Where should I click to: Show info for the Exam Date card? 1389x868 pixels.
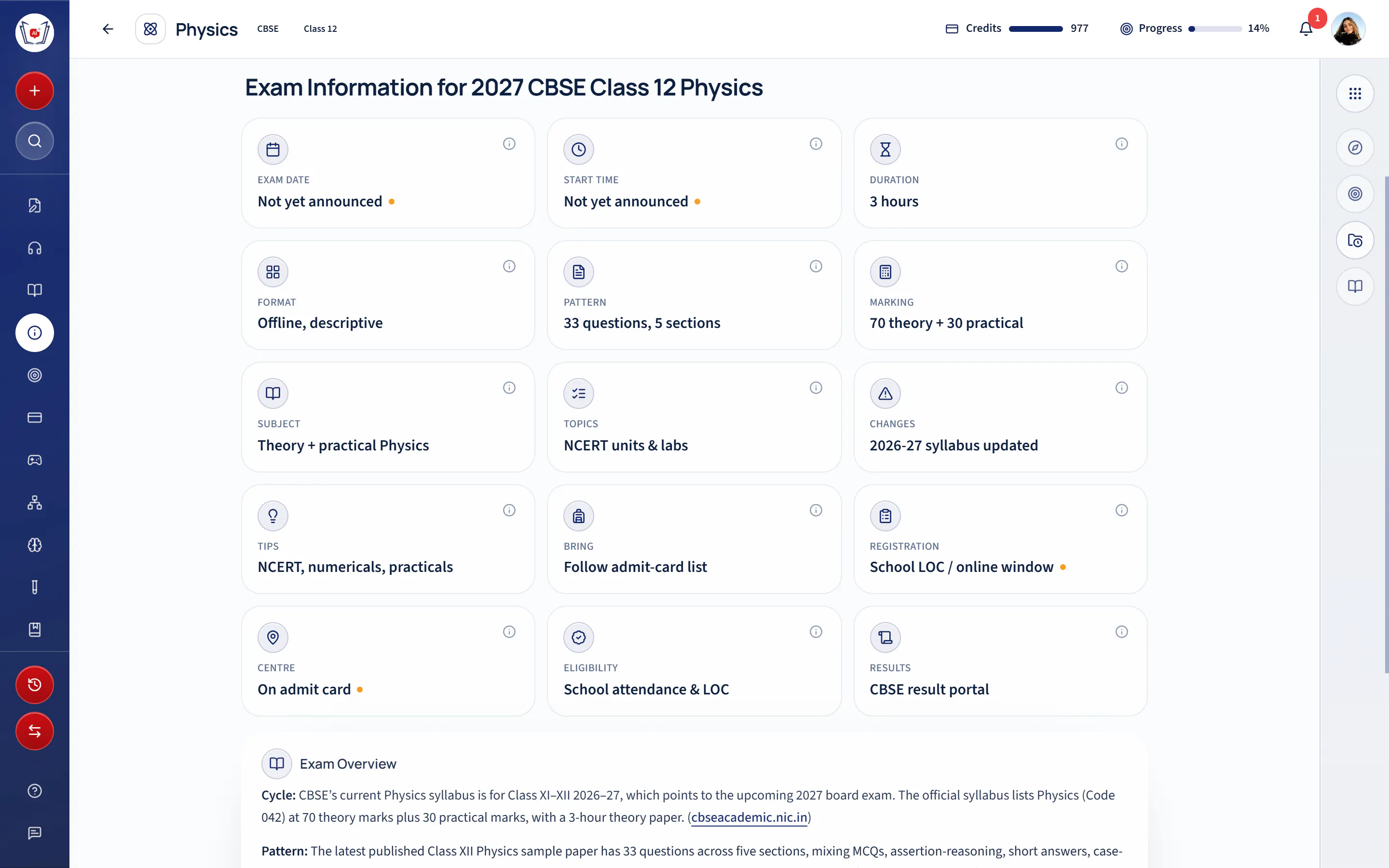509,144
